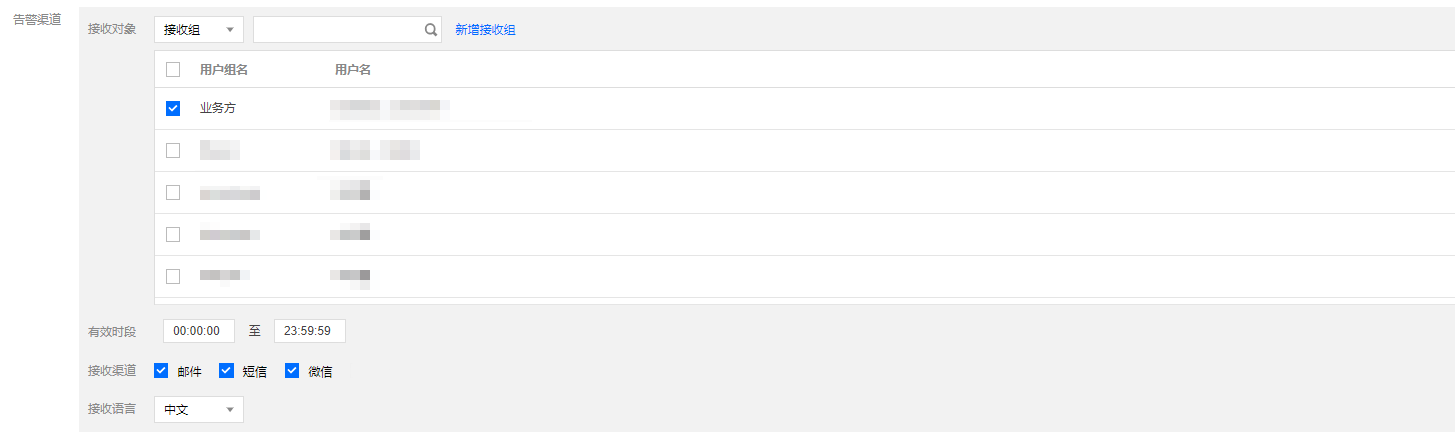Image resolution: width=1455 pixels, height=440 pixels.
Task: Click the 用户名 column header
Action: [353, 69]
